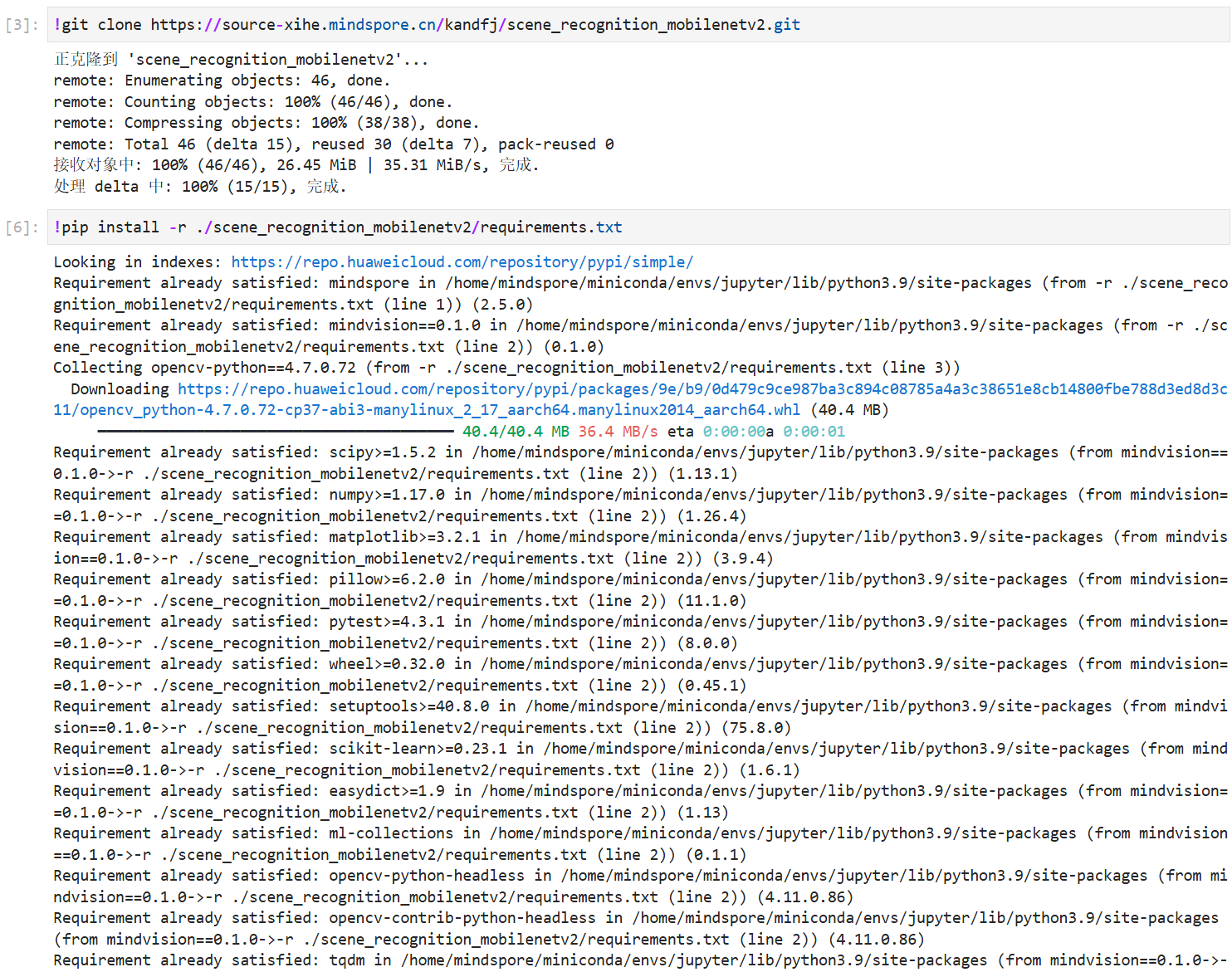This screenshot has height=972, width=1232.
Task: Click the 'numpy>=1.17.0' requirement line
Action: (x=639, y=506)
